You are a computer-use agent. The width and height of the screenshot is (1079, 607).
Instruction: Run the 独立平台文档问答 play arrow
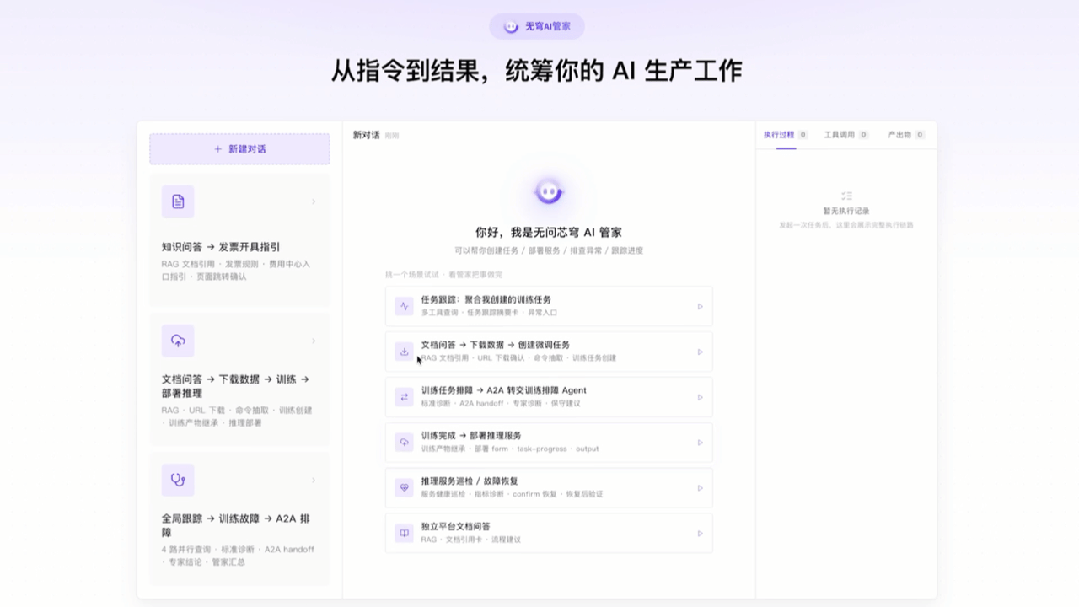700,533
